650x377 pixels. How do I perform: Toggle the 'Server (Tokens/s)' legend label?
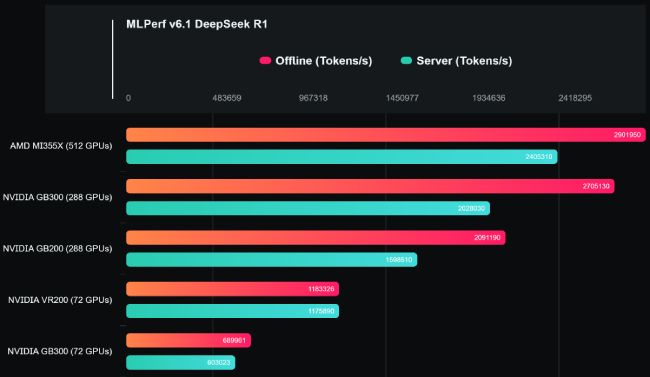coord(464,61)
